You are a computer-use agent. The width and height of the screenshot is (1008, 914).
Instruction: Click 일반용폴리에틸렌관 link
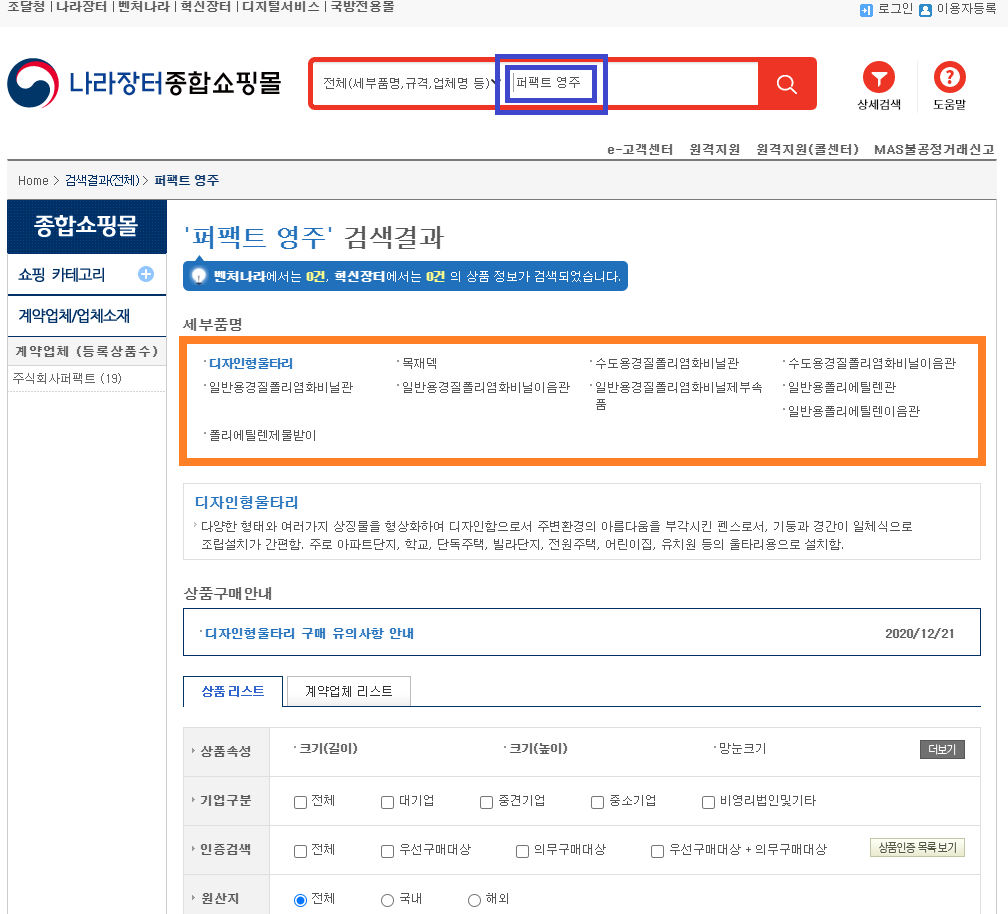coord(842,387)
